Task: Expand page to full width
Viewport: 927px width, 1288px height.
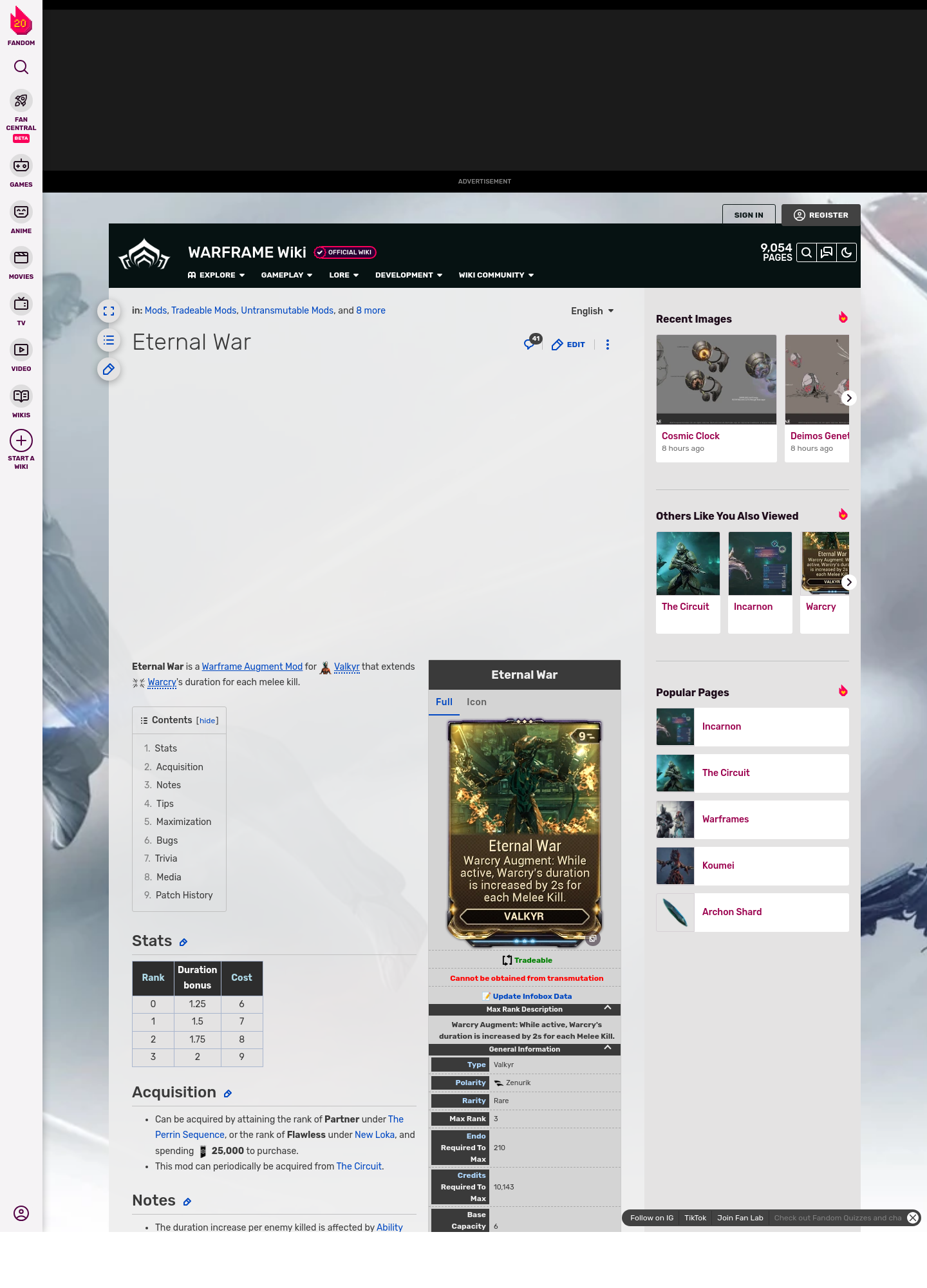Action: coord(109,311)
